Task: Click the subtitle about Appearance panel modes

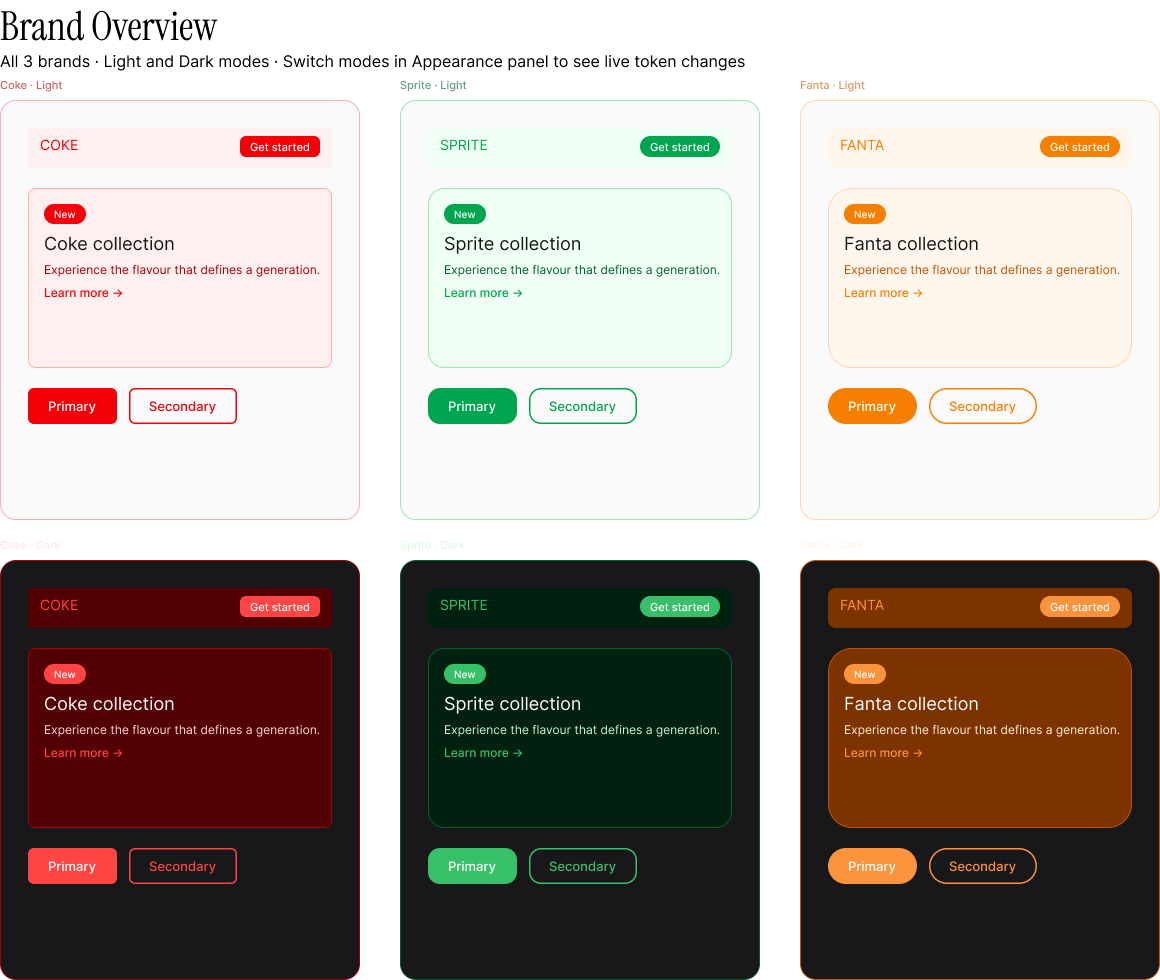Action: 373,61
